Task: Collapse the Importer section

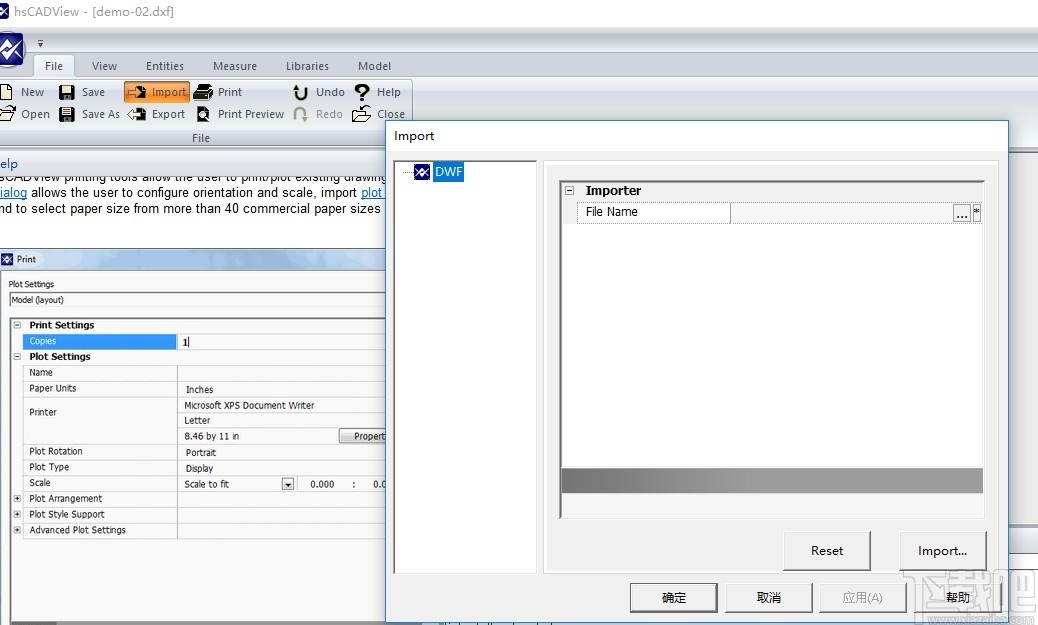Action: [569, 191]
